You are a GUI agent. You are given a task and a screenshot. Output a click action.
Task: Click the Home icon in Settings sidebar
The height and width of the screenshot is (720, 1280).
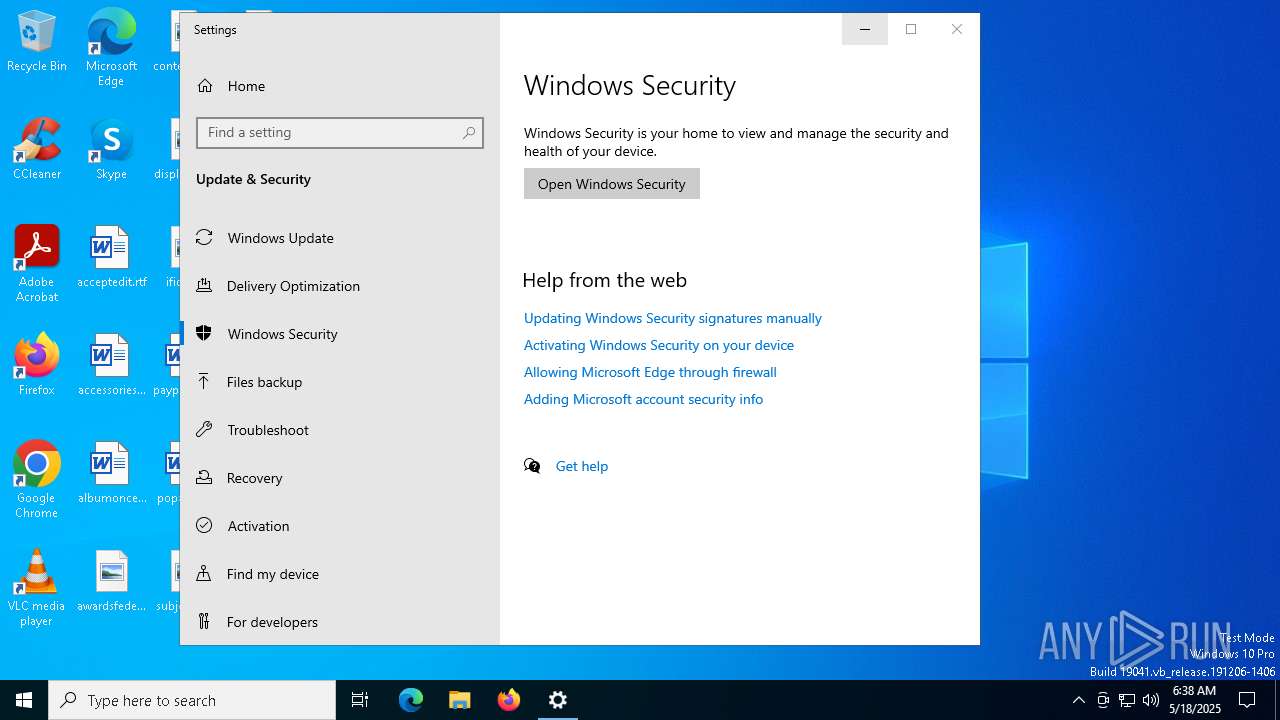[x=205, y=86]
